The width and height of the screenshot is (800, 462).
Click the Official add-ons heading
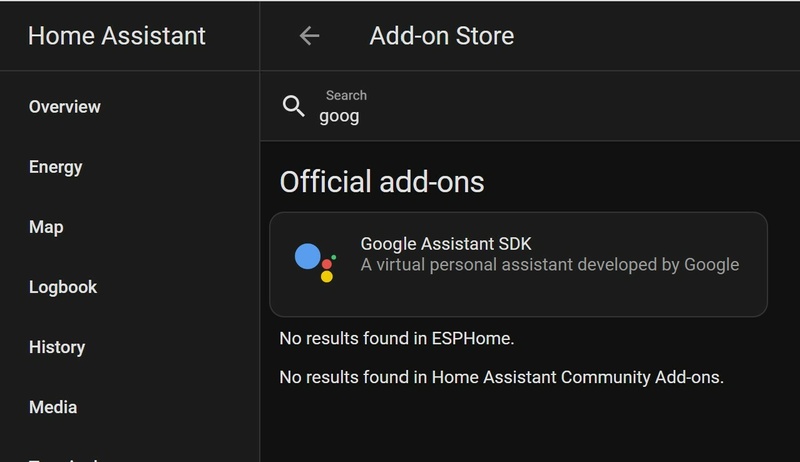click(382, 182)
